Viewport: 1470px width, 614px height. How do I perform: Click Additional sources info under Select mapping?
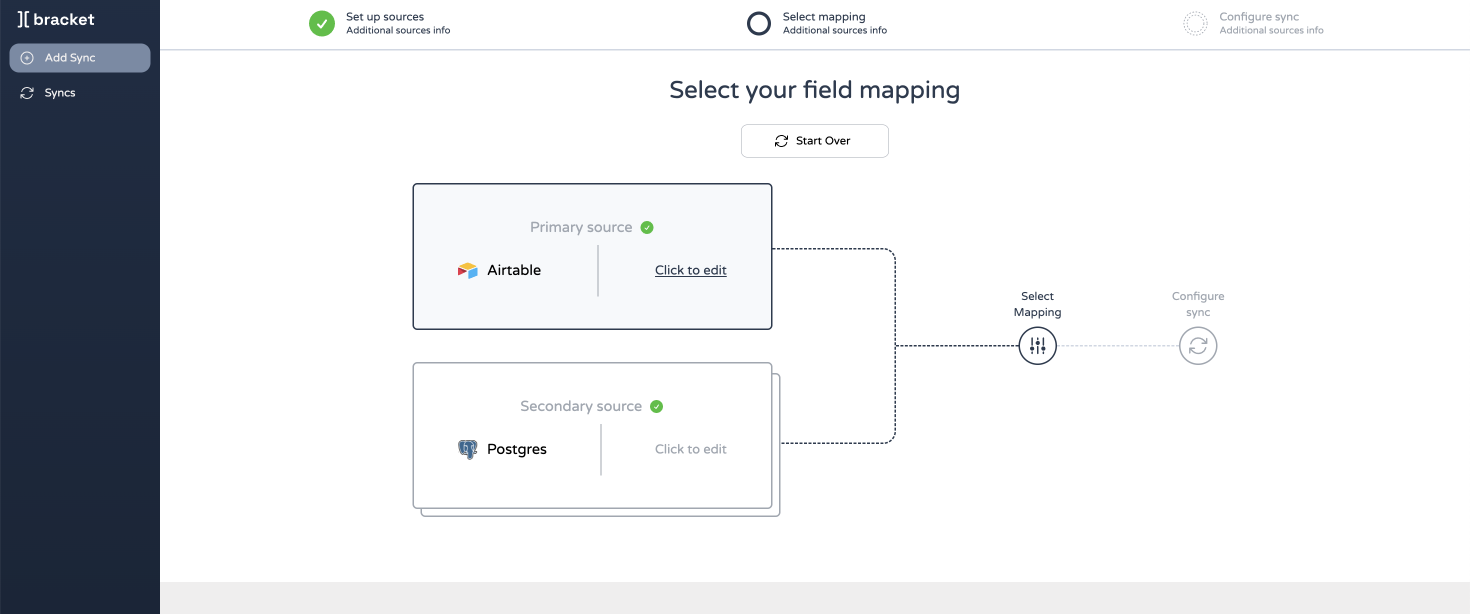835,31
